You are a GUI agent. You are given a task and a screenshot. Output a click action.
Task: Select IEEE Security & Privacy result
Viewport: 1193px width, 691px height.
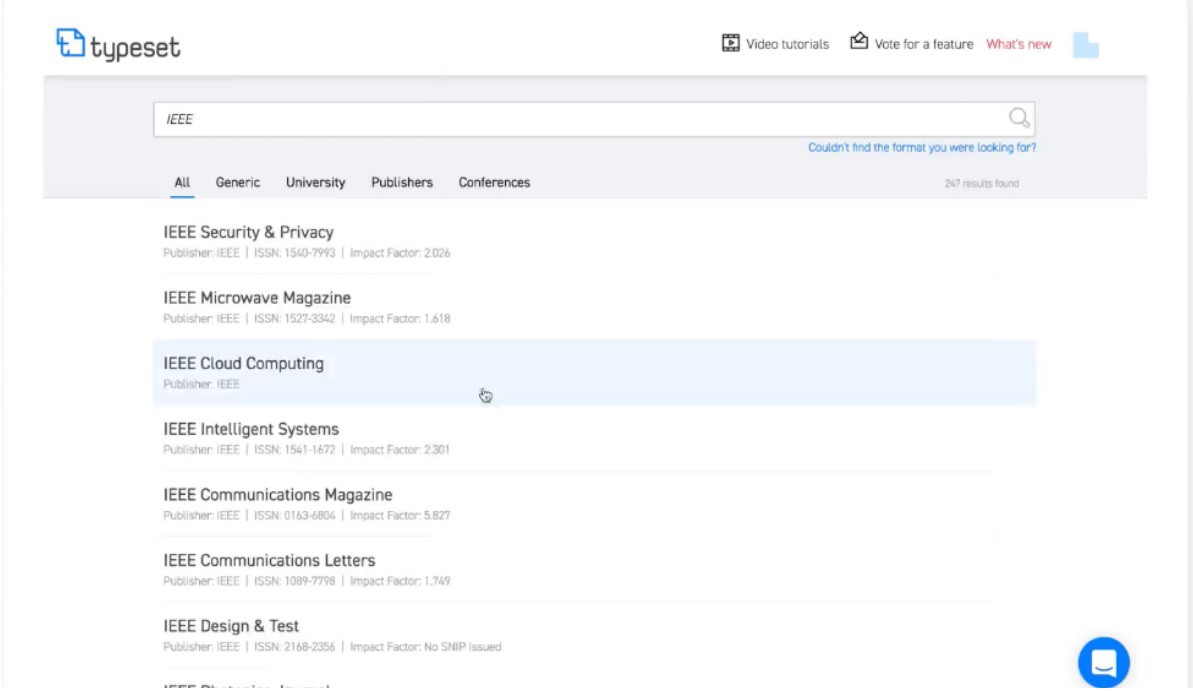(x=248, y=233)
